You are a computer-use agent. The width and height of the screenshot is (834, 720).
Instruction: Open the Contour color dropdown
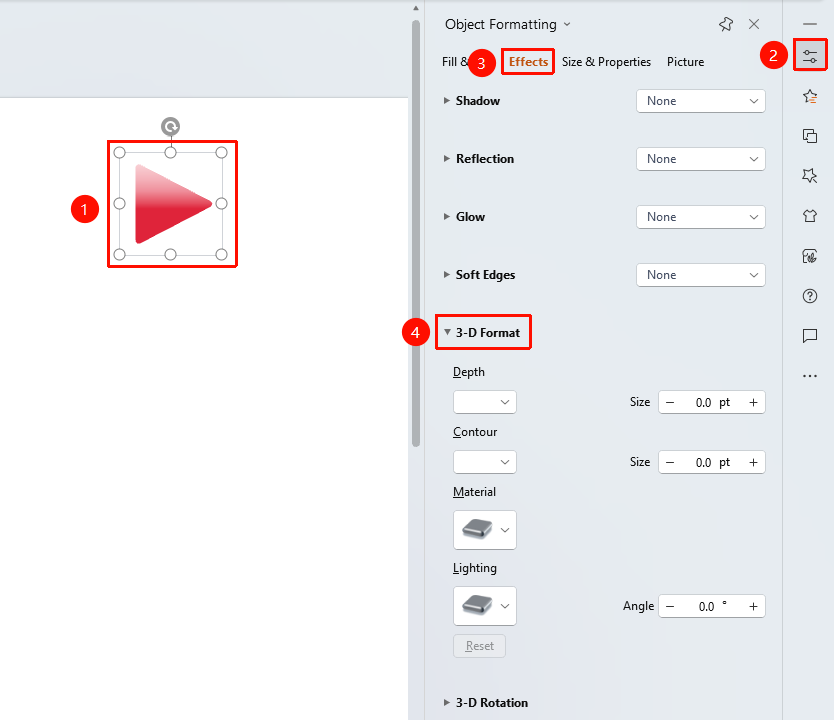pos(485,462)
